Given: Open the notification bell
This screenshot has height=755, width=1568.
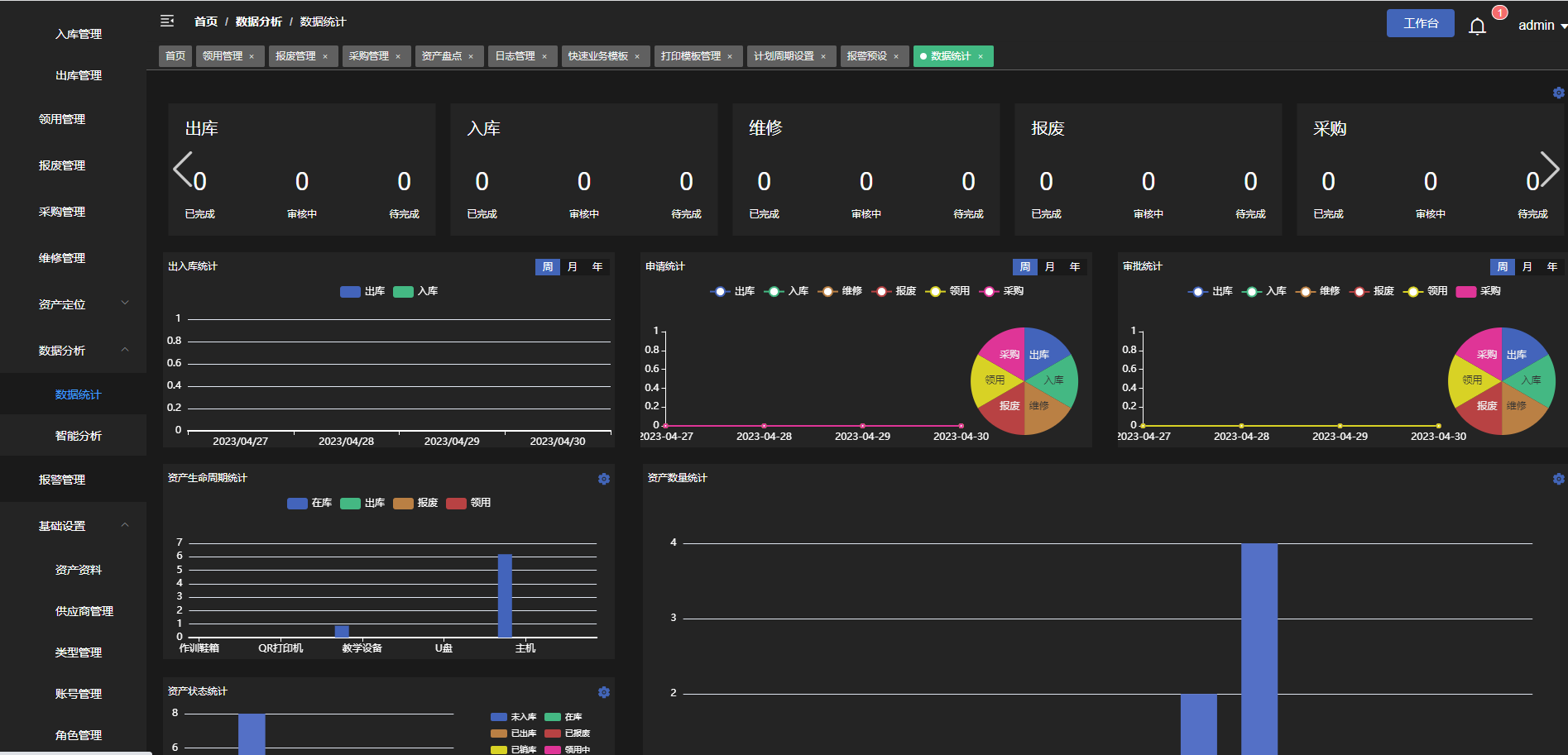Looking at the screenshot, I should (x=1477, y=26).
